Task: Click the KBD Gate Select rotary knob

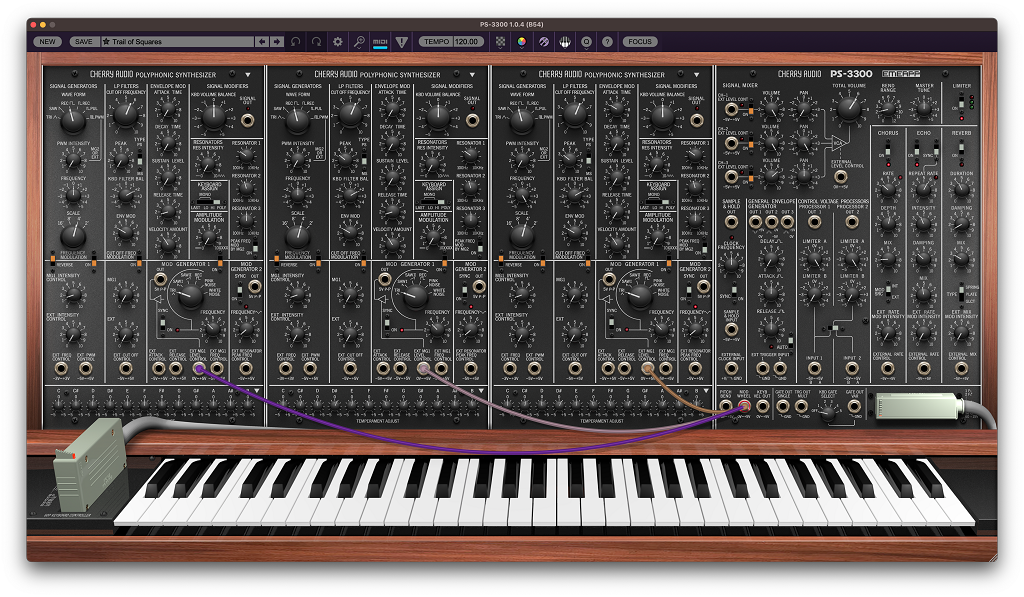Action: click(828, 412)
